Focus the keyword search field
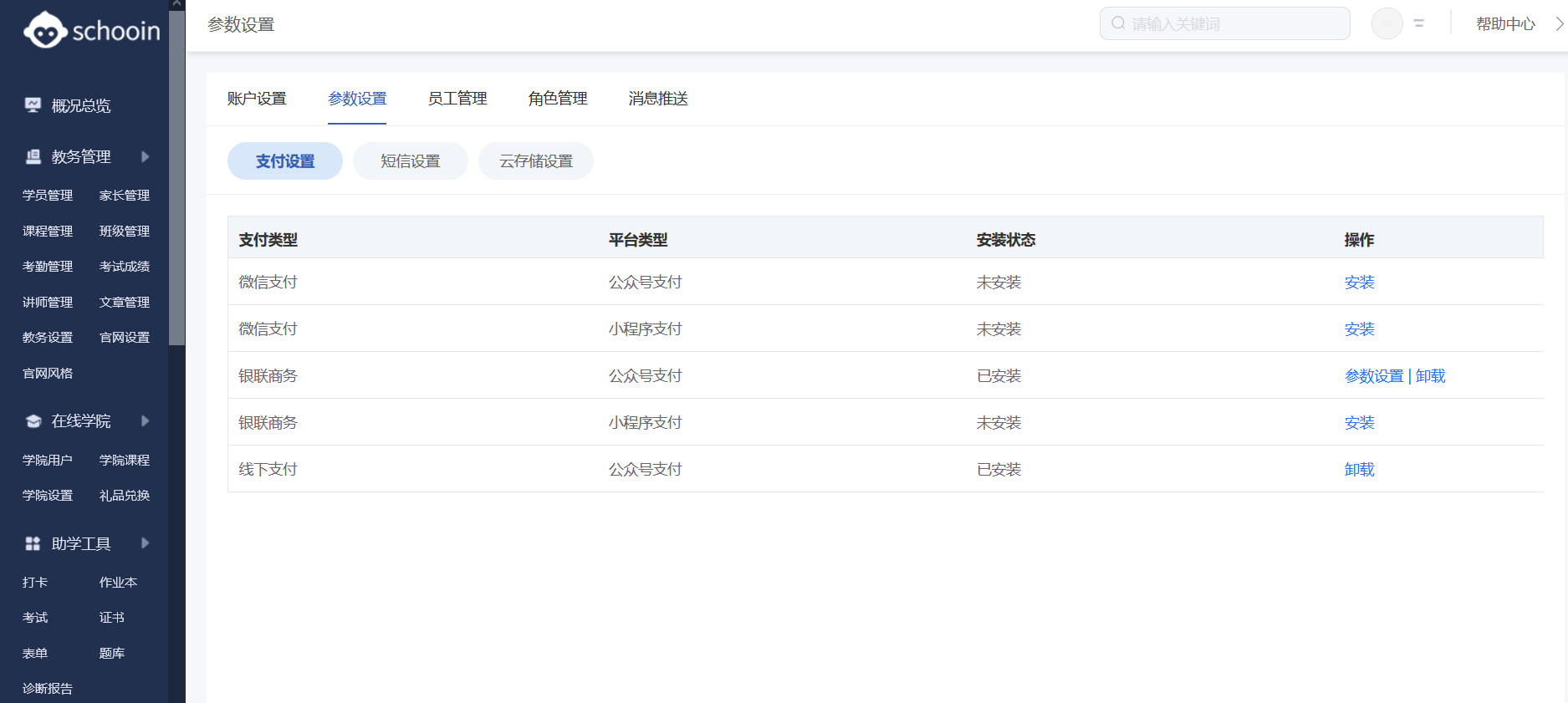Image resolution: width=1568 pixels, height=703 pixels. (1224, 23)
